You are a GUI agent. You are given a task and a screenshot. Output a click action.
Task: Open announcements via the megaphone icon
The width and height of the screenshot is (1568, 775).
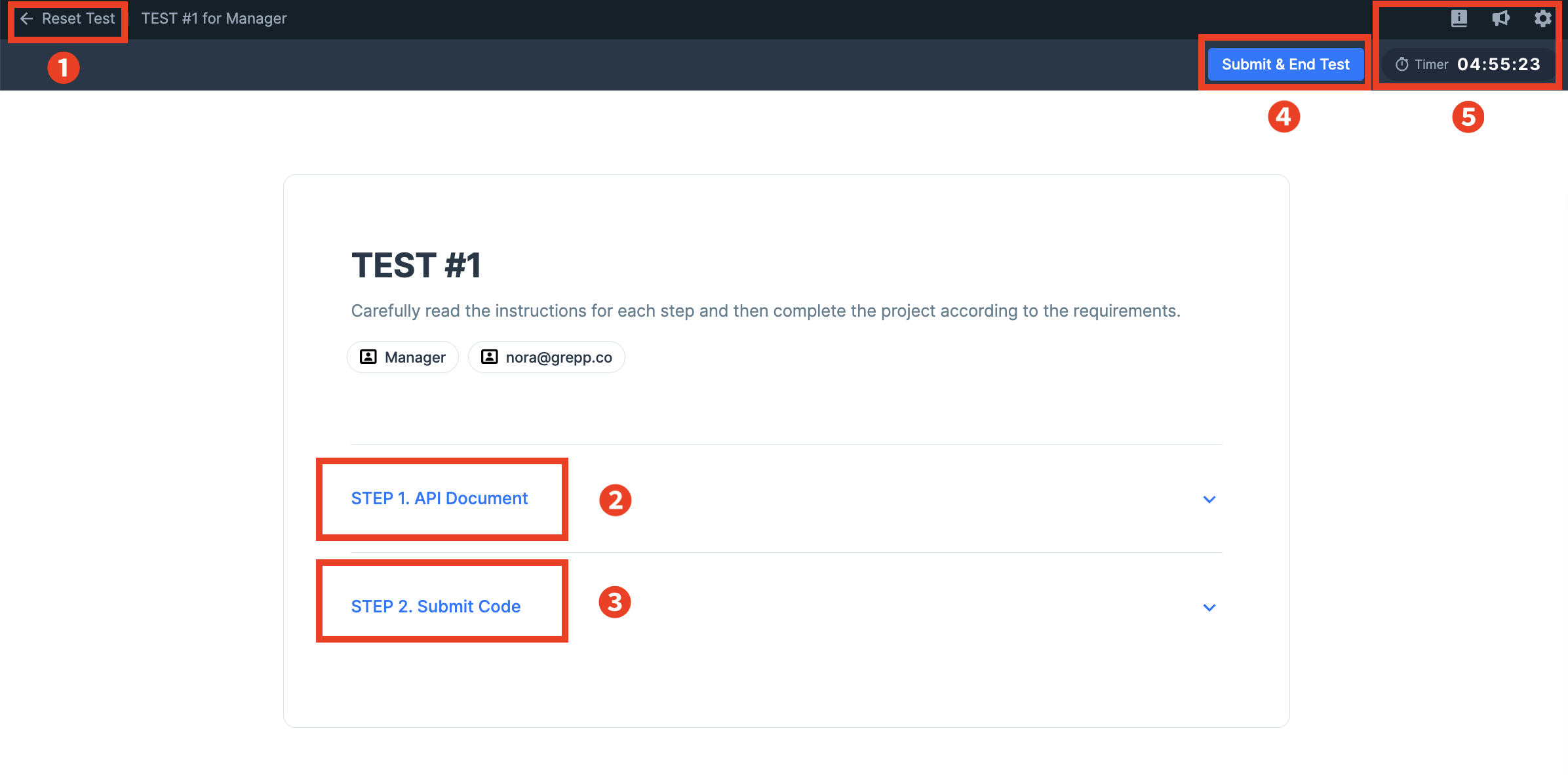(x=1500, y=18)
